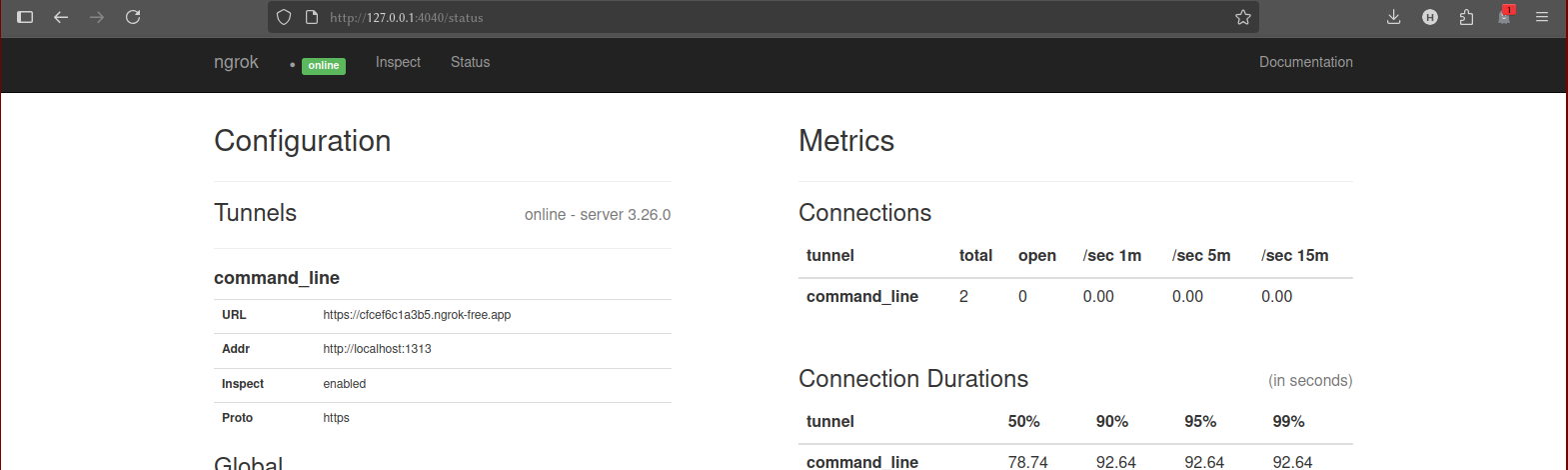Click the green online status badge
1568x470 pixels.
point(323,66)
